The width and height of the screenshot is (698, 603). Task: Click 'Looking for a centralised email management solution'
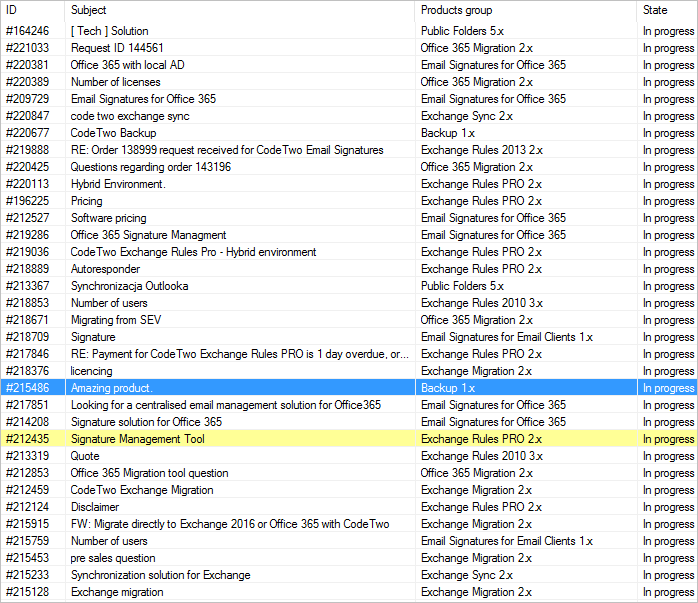pos(226,405)
